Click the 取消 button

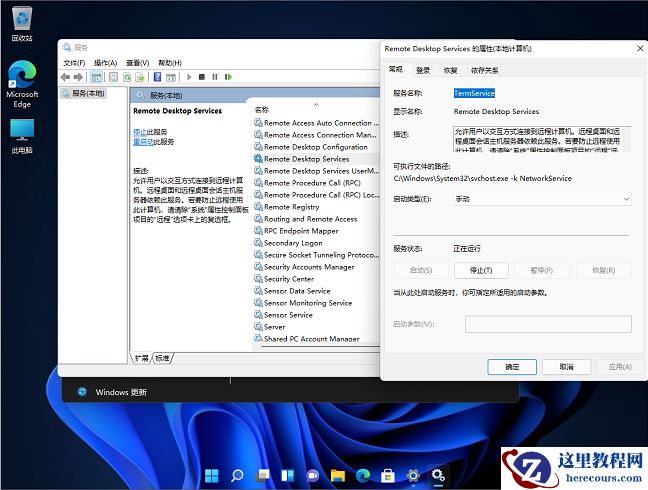coord(566,366)
